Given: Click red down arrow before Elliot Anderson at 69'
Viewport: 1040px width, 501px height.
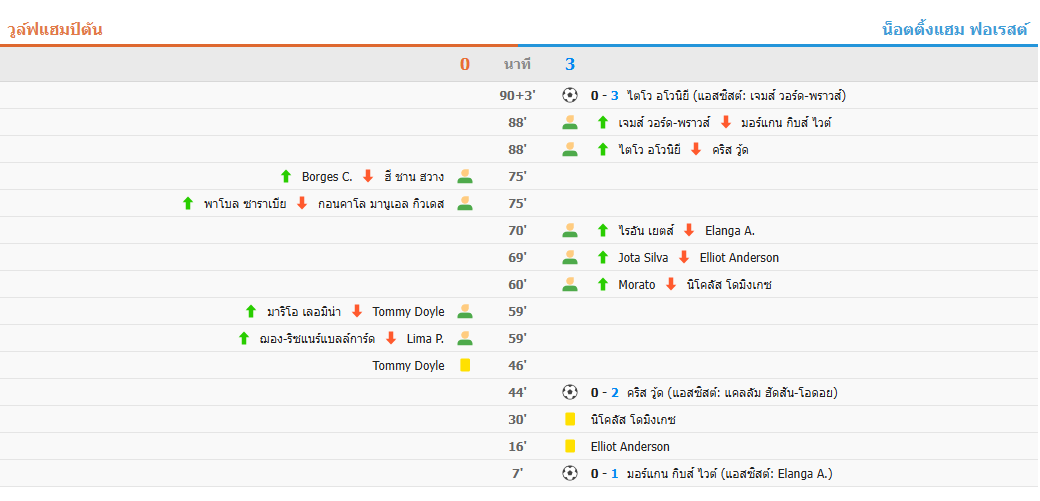Looking at the screenshot, I should 684,258.
